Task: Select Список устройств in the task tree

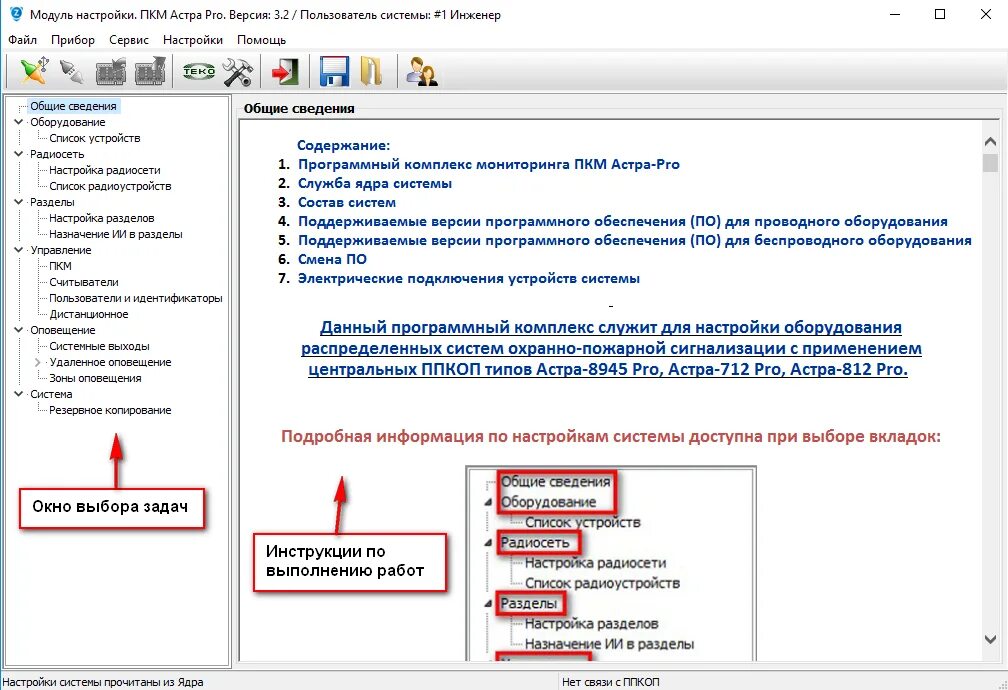Action: pos(94,138)
